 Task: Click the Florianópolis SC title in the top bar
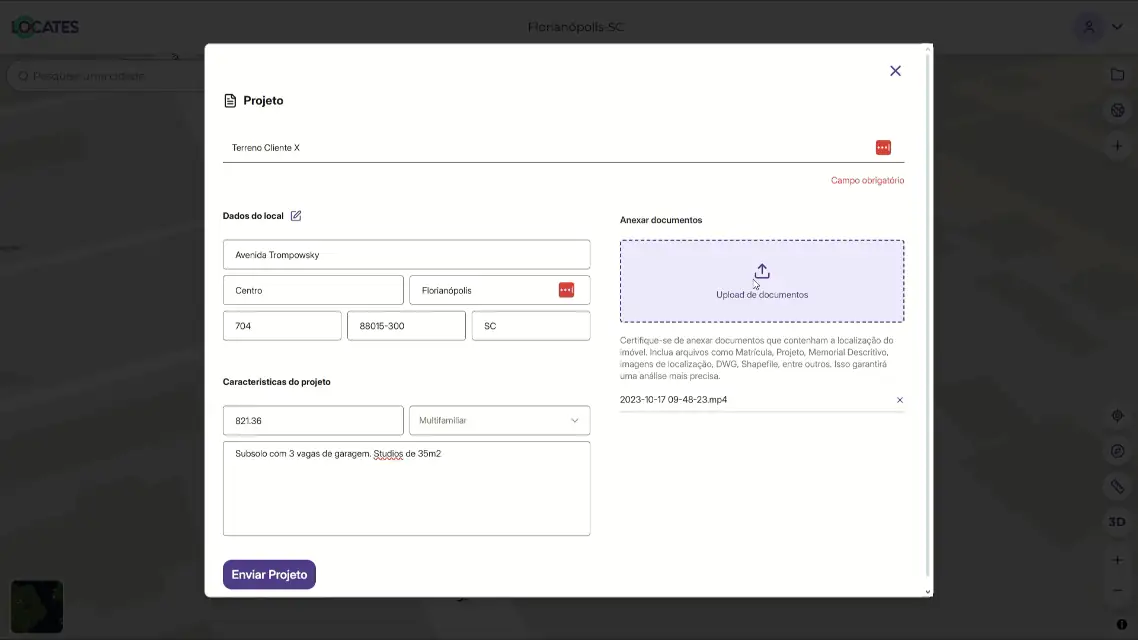click(576, 27)
